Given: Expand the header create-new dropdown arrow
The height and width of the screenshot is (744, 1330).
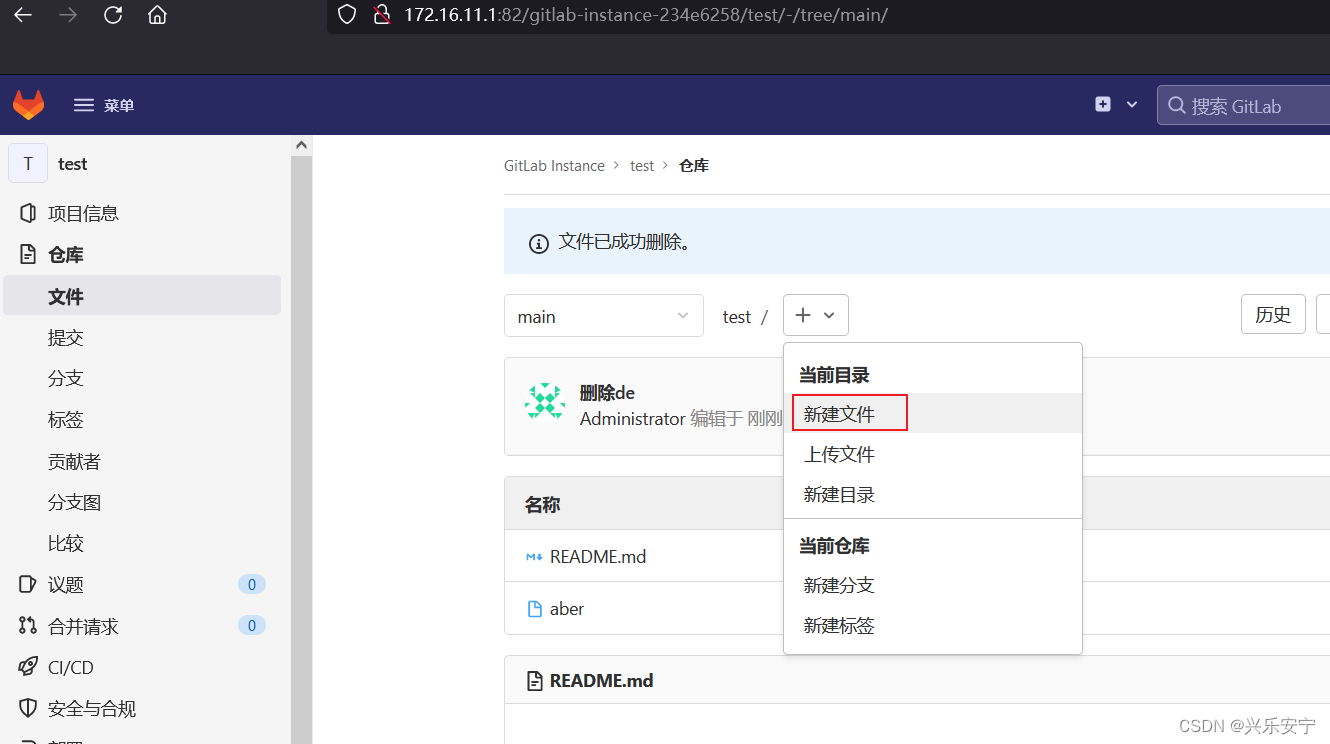Looking at the screenshot, I should 1132,104.
